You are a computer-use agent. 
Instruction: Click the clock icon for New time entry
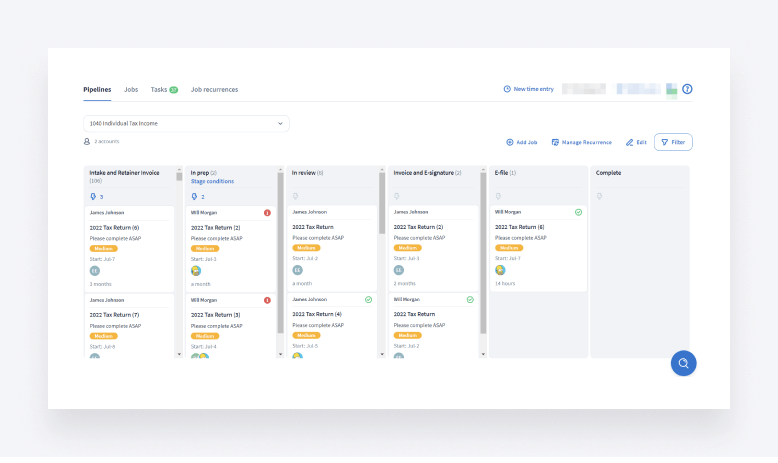tap(507, 89)
